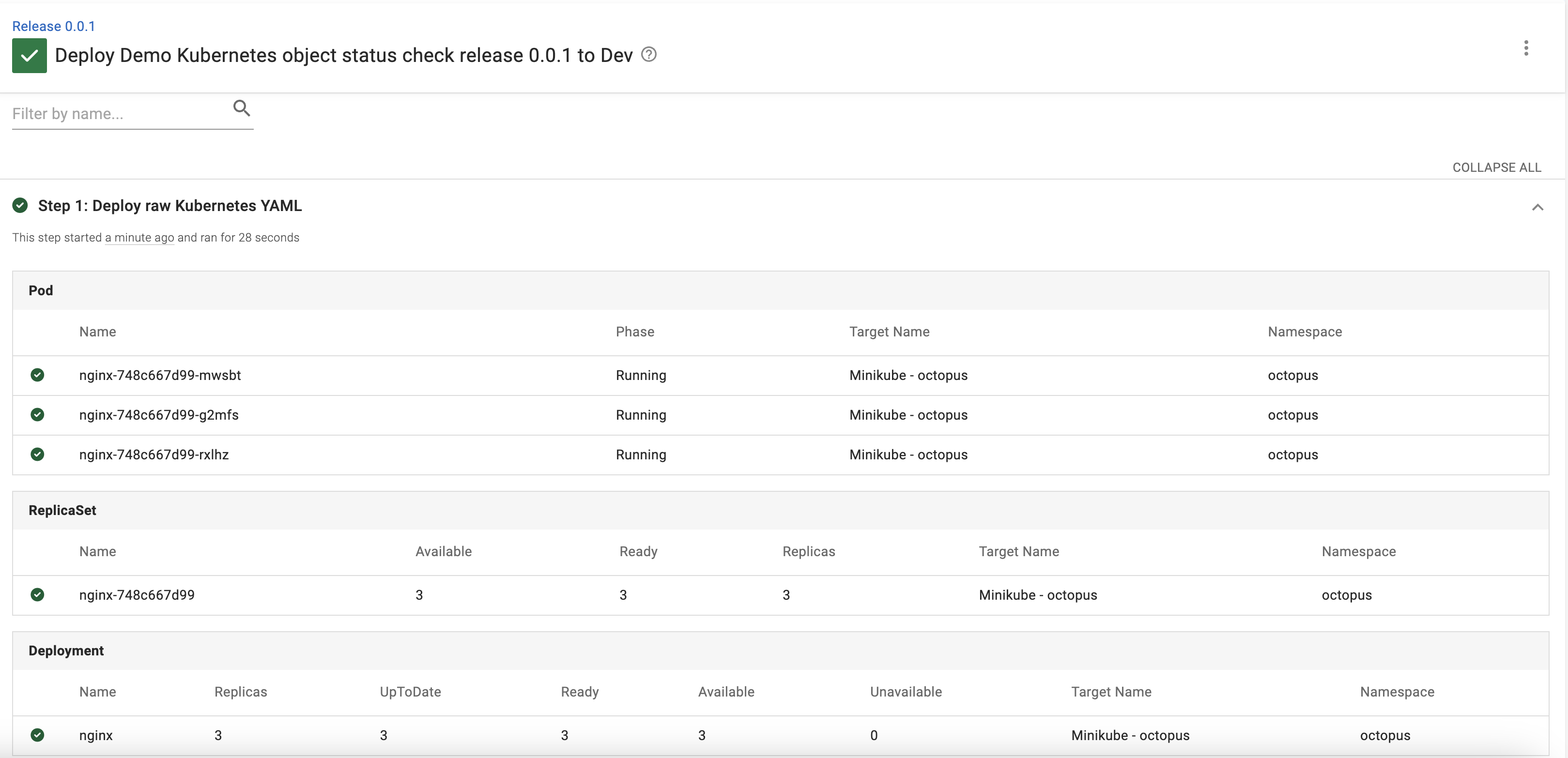Open the Release 0.0.1 link
1568x758 pixels.
coord(54,26)
